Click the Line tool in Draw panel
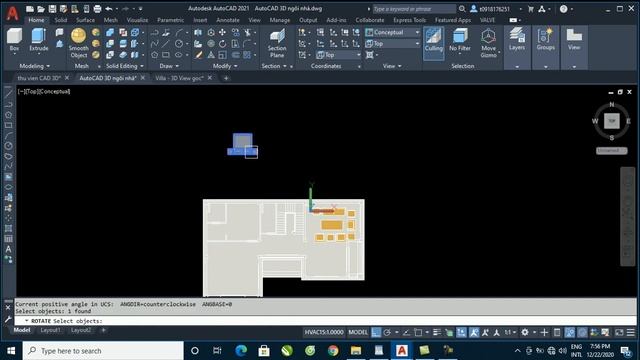640x360 pixels. pos(166,44)
